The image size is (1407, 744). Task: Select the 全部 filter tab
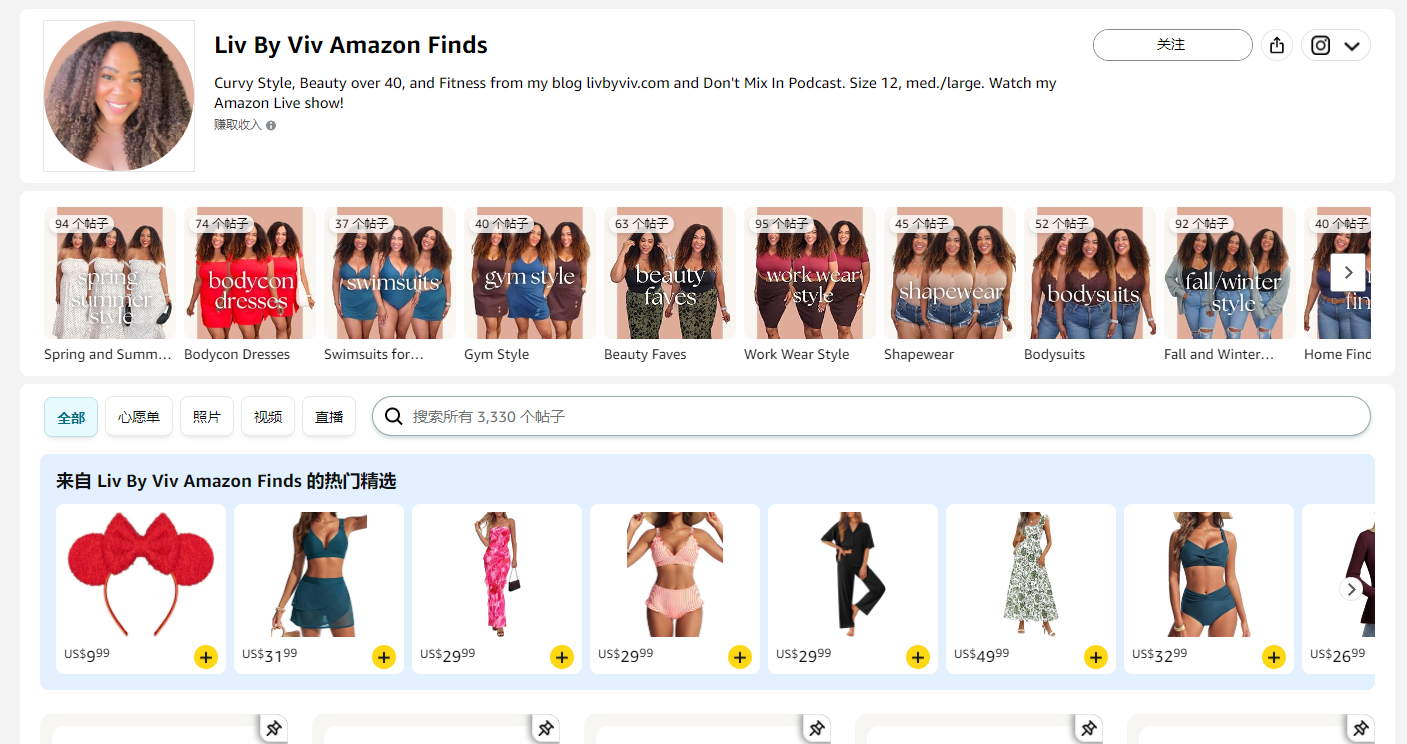point(71,417)
